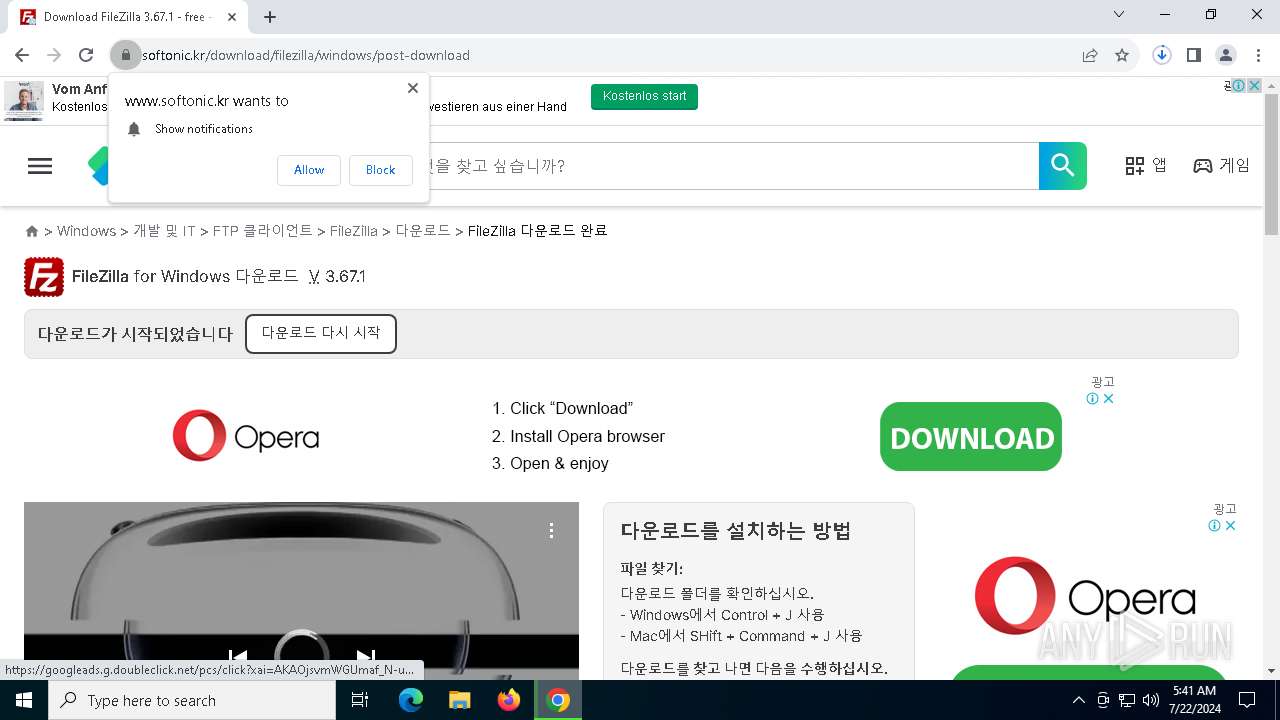Click the address bar URL
The height and width of the screenshot is (720, 1280).
pos(306,55)
